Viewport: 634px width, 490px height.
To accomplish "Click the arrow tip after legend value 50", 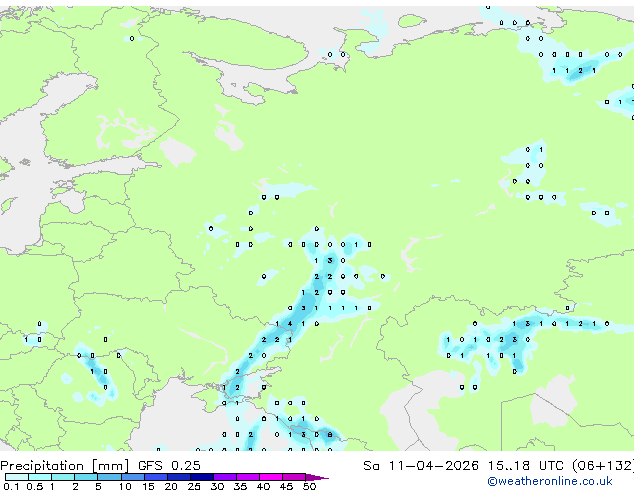I will point(317,477).
